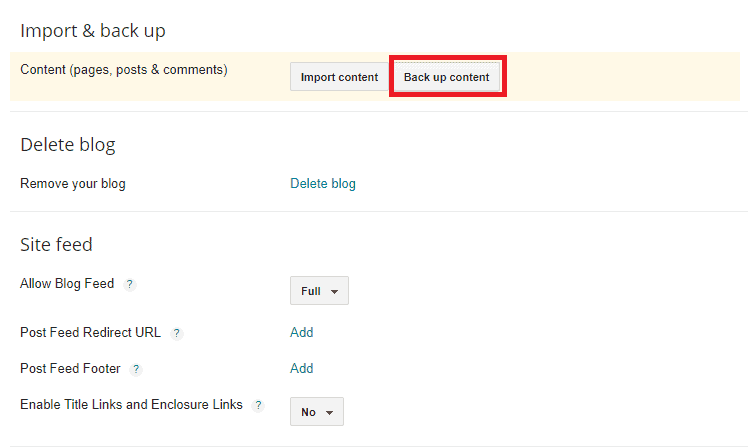748x447 pixels.
Task: Expand the Allow Blog Feed Full dropdown
Action: click(x=319, y=291)
